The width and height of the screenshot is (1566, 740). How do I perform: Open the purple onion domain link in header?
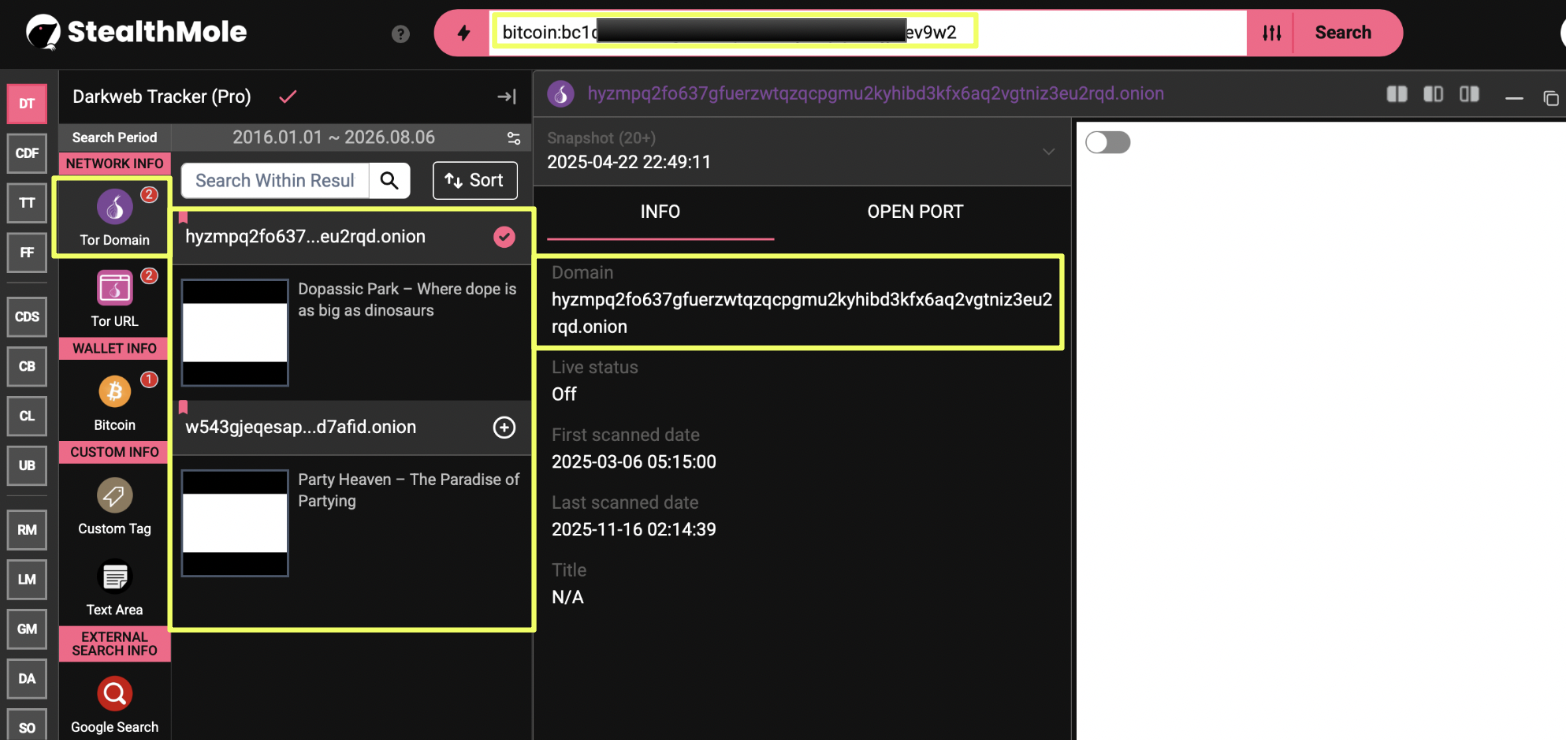(875, 94)
